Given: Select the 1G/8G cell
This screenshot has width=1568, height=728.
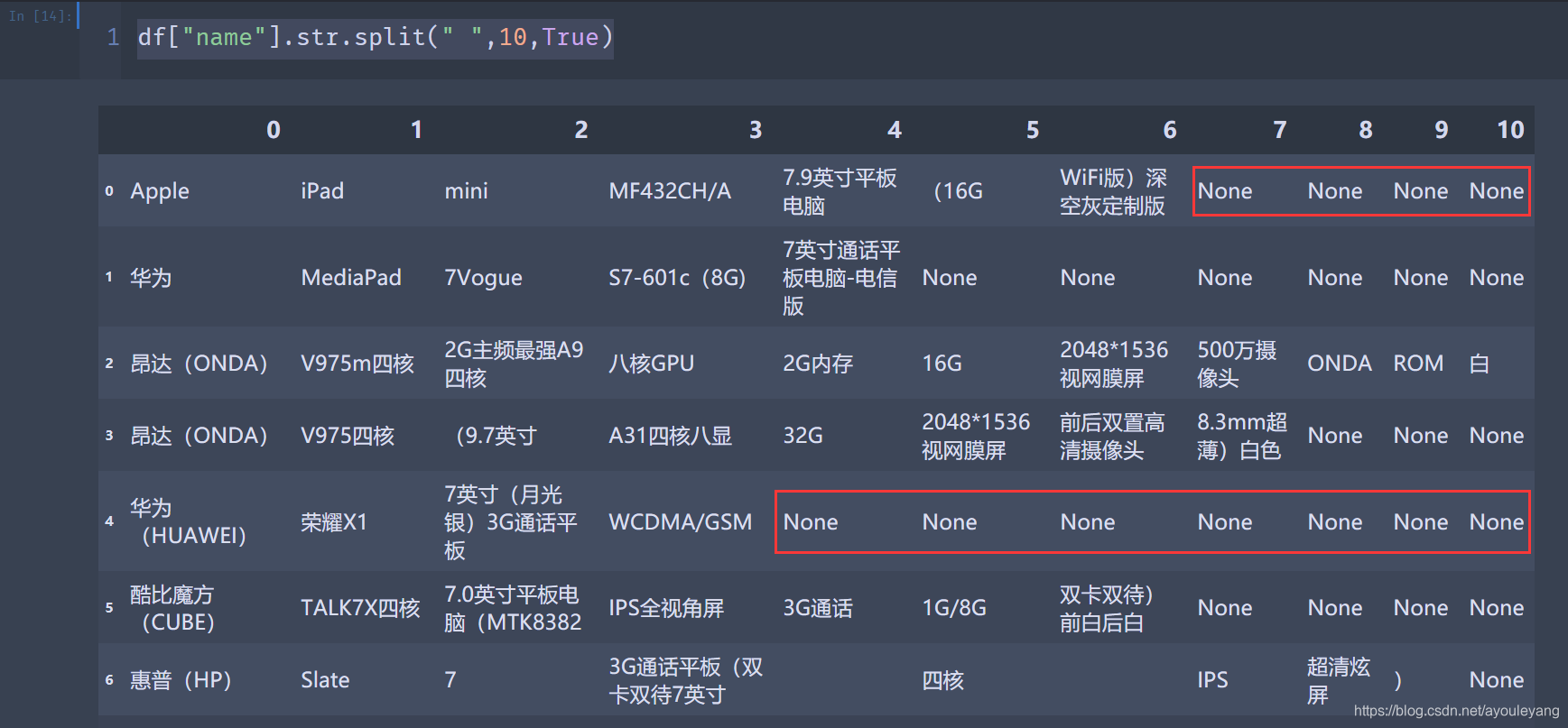Looking at the screenshot, I should point(954,608).
